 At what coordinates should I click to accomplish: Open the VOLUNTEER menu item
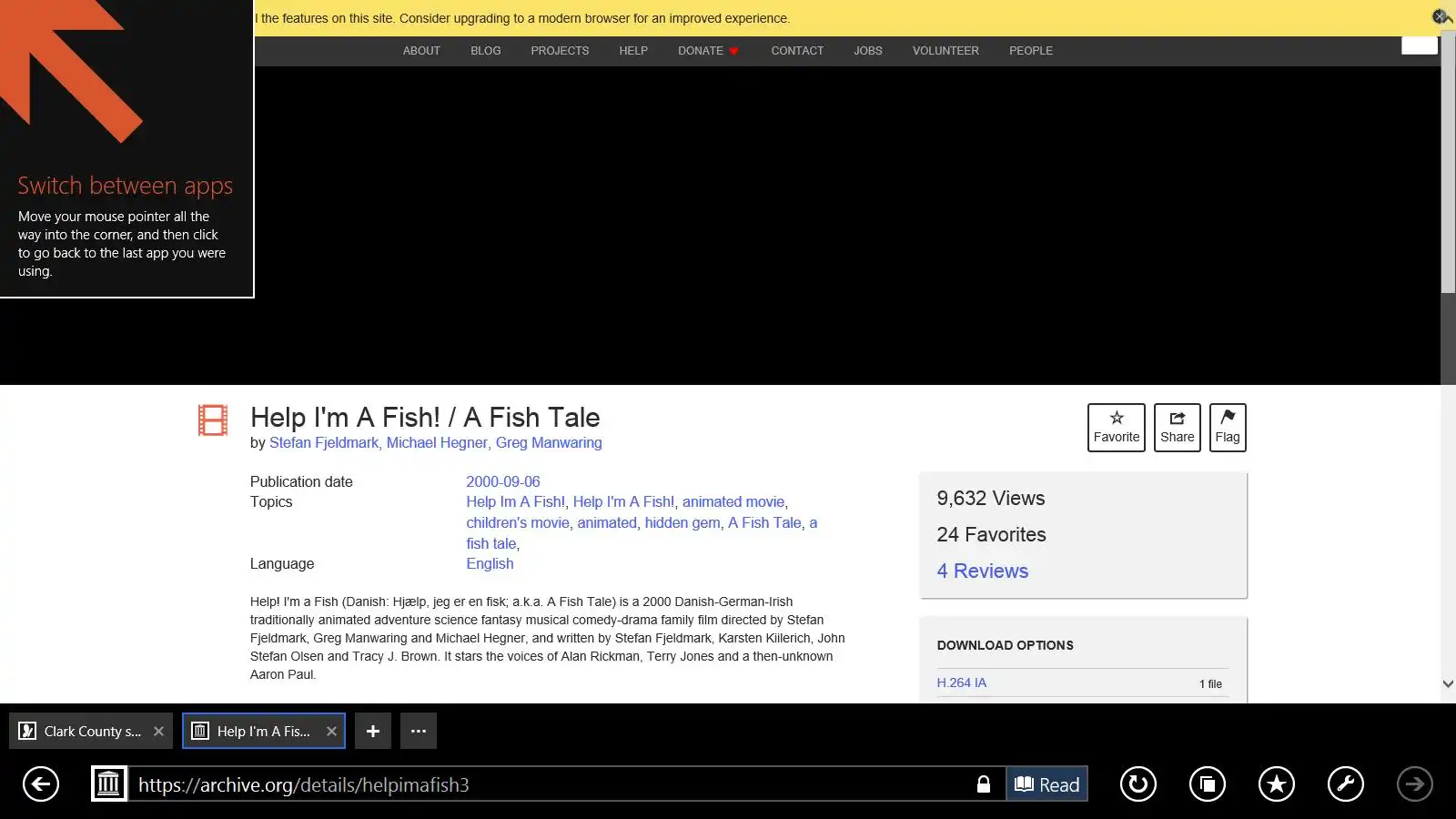945,51
